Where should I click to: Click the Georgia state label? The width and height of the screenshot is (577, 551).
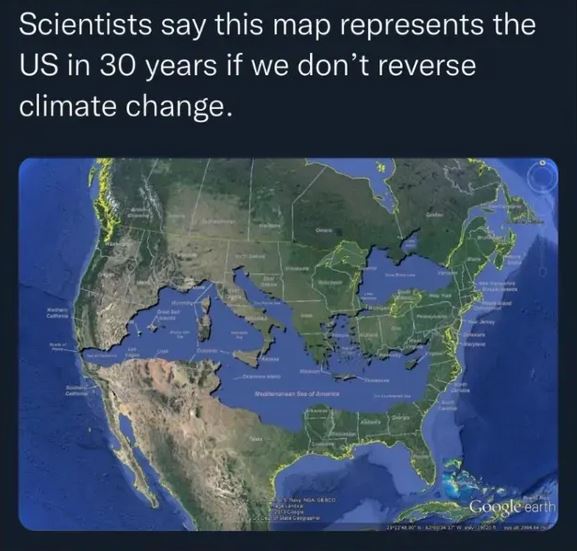(x=402, y=418)
